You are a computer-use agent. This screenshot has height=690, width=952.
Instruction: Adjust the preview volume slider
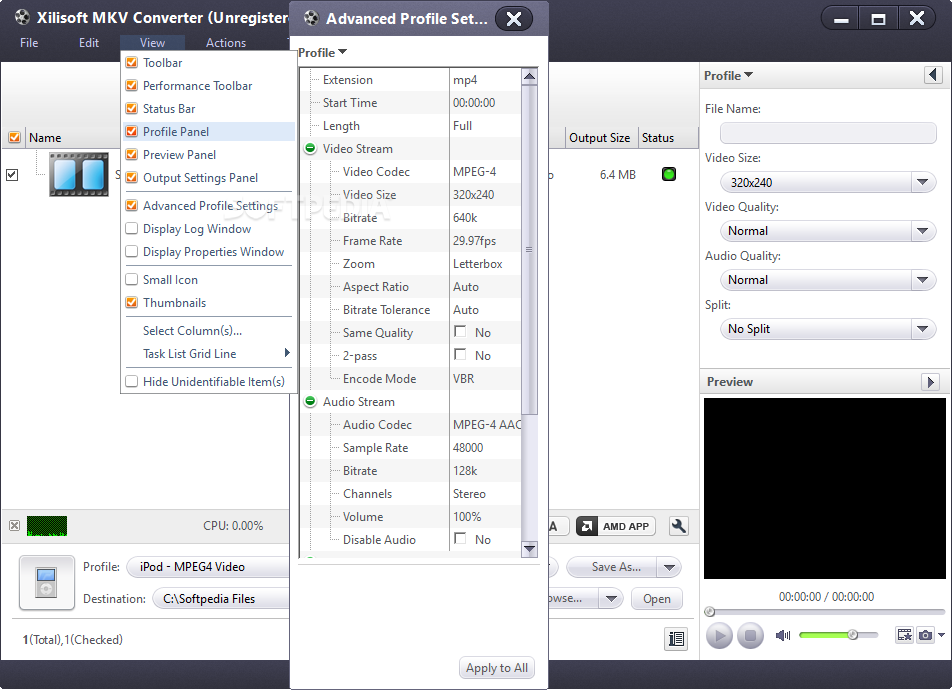tap(838, 635)
